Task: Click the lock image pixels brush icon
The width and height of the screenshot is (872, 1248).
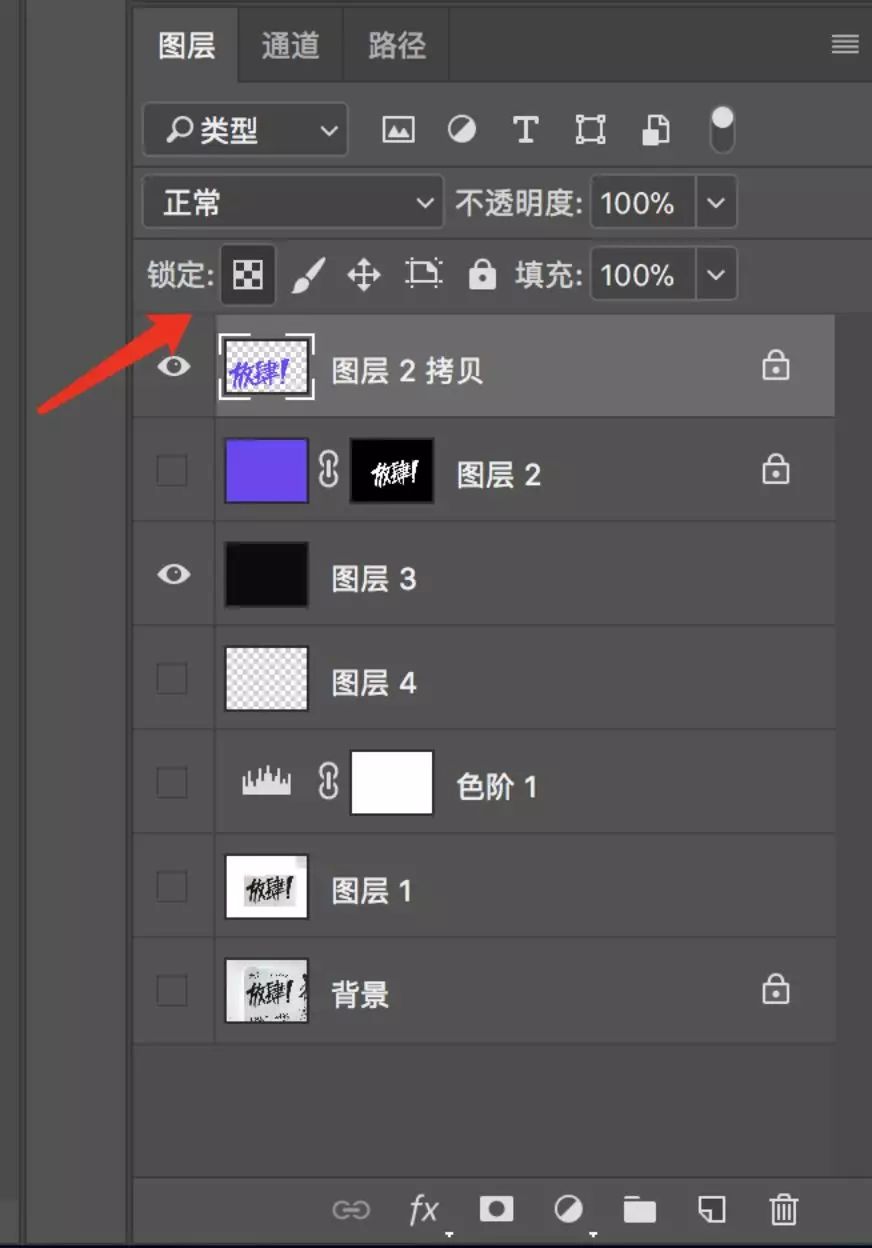Action: coord(308,274)
